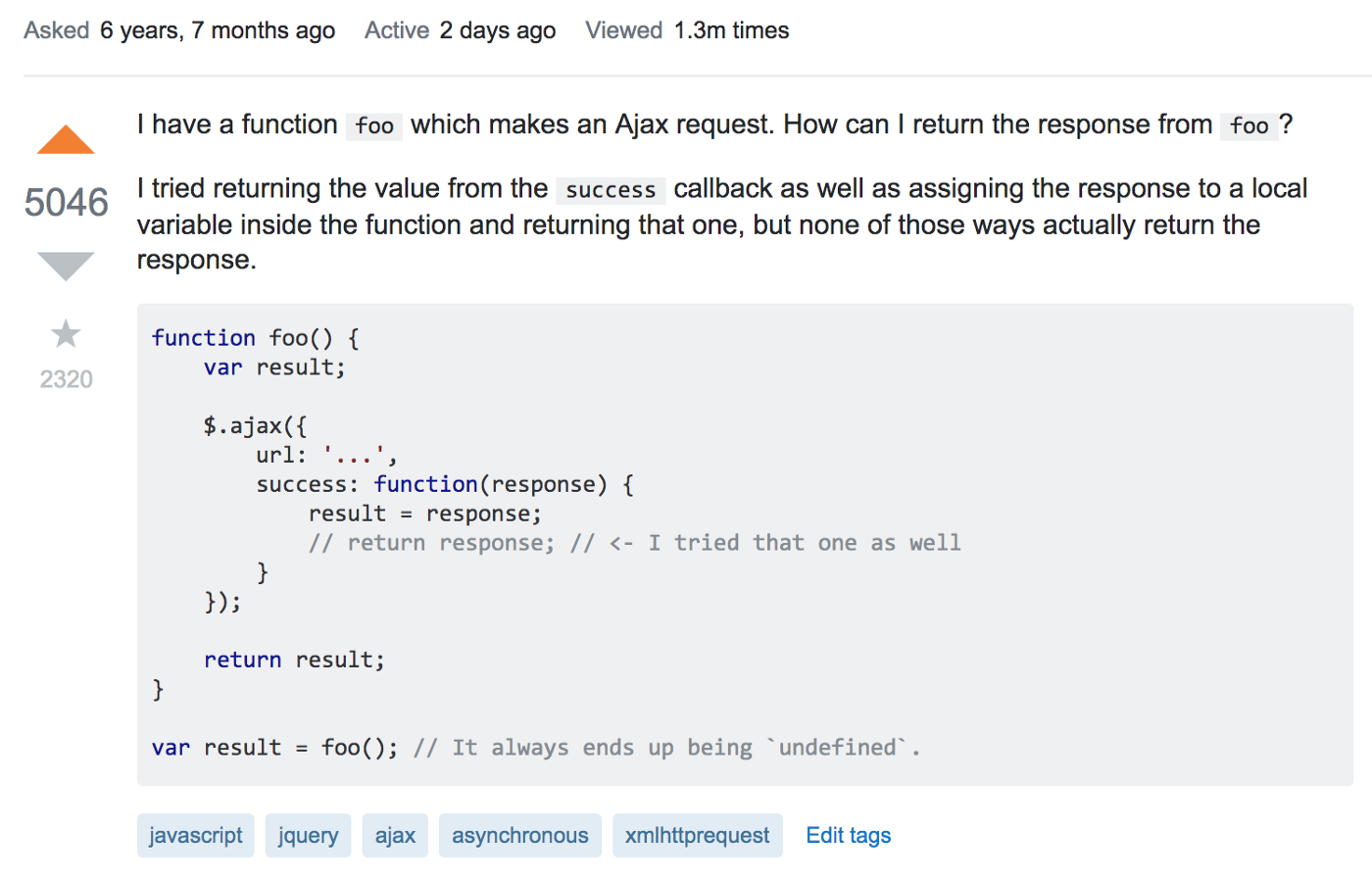Open the xmlhttprequest tag
The height and width of the screenshot is (883, 1372).
click(697, 835)
